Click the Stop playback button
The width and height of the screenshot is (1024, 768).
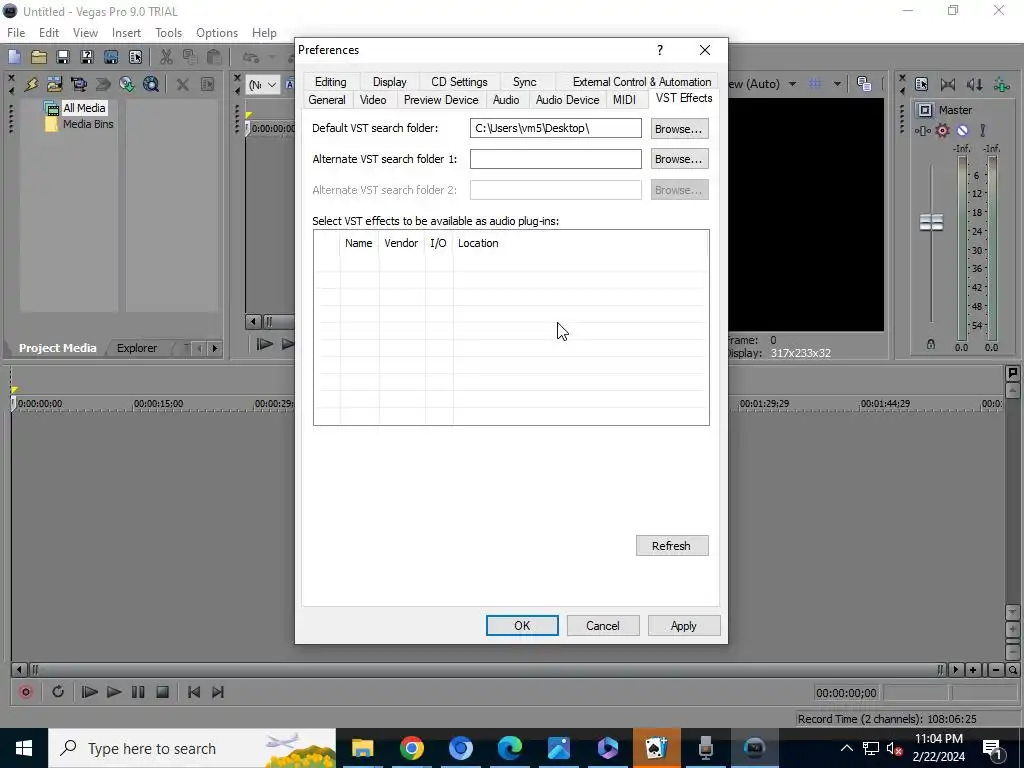click(163, 692)
